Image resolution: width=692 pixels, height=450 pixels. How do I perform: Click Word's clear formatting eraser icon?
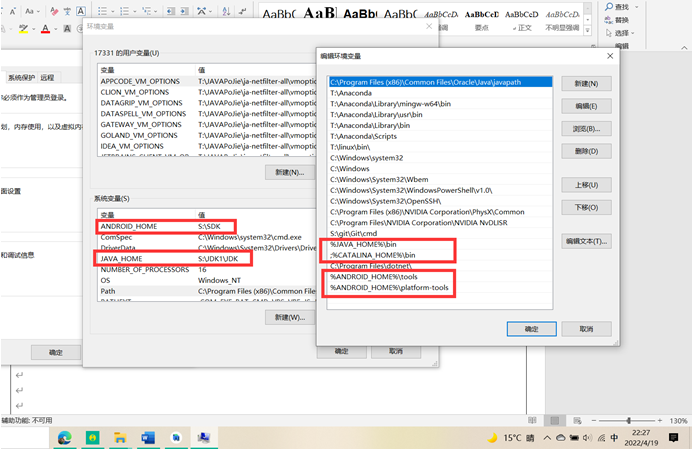point(54,11)
